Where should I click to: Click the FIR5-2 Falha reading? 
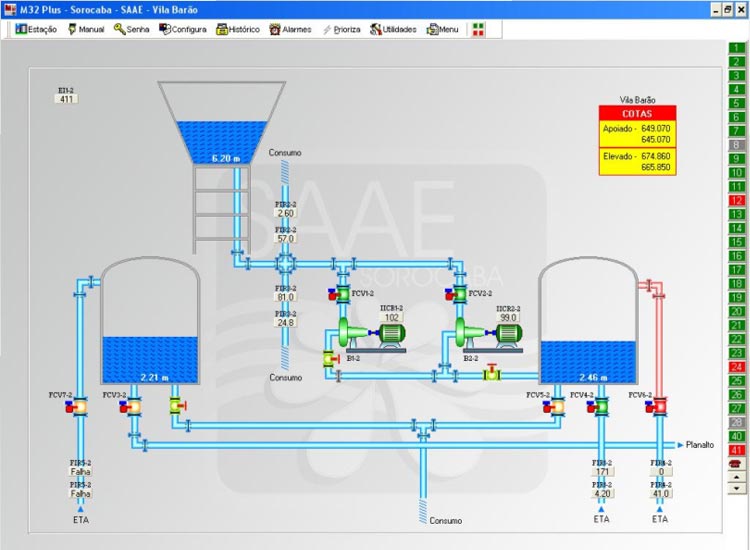click(x=80, y=472)
